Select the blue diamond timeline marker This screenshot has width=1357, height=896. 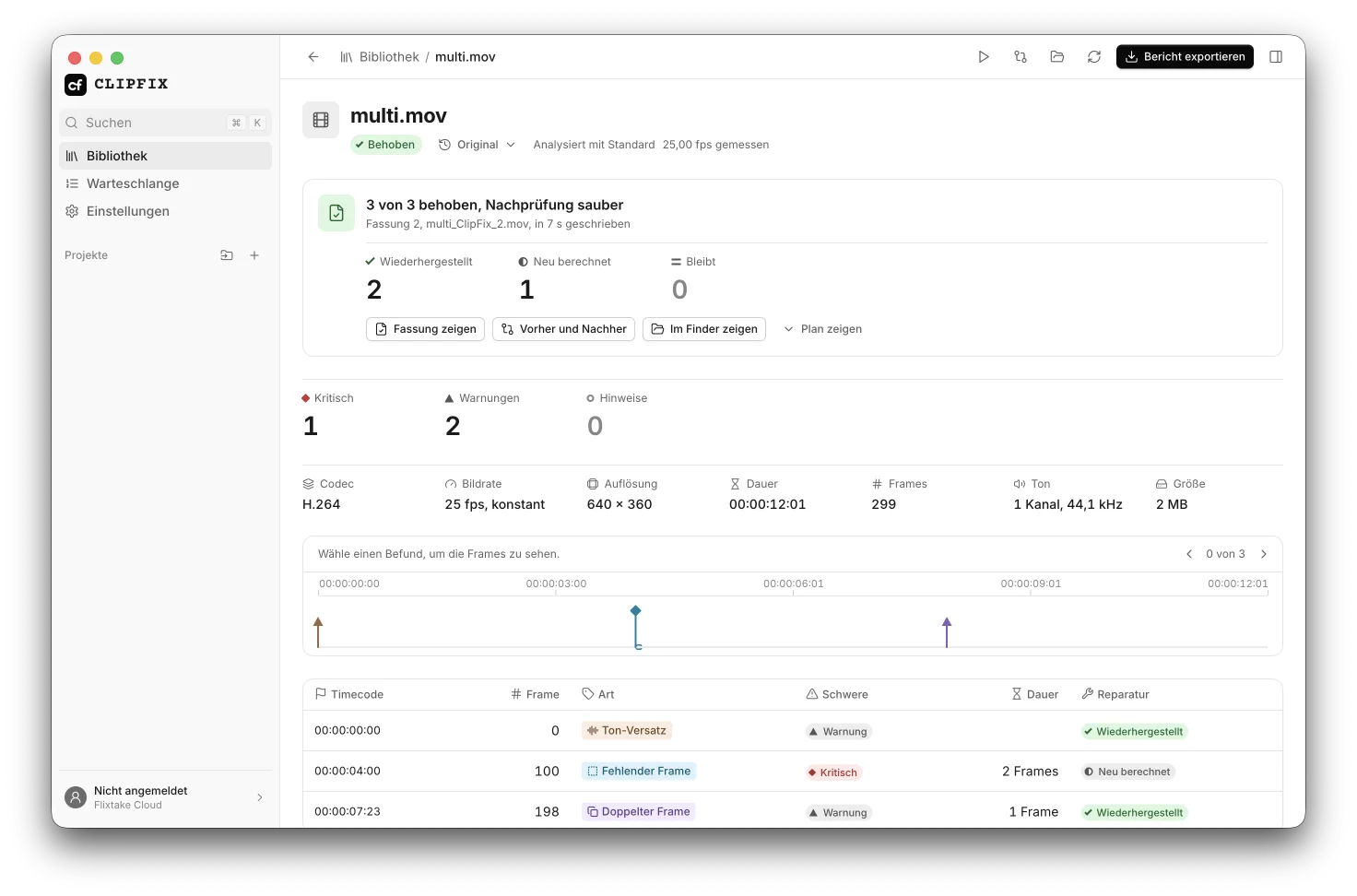(635, 627)
